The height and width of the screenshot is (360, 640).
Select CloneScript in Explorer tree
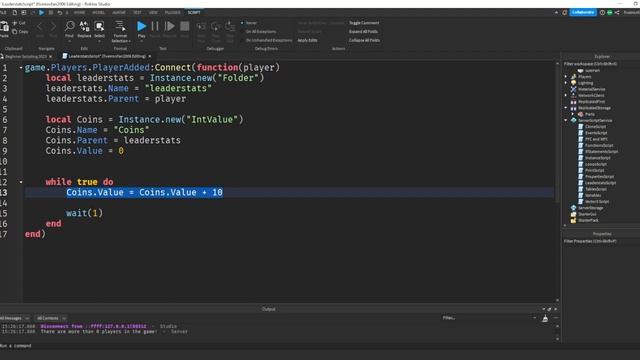[x=595, y=127]
